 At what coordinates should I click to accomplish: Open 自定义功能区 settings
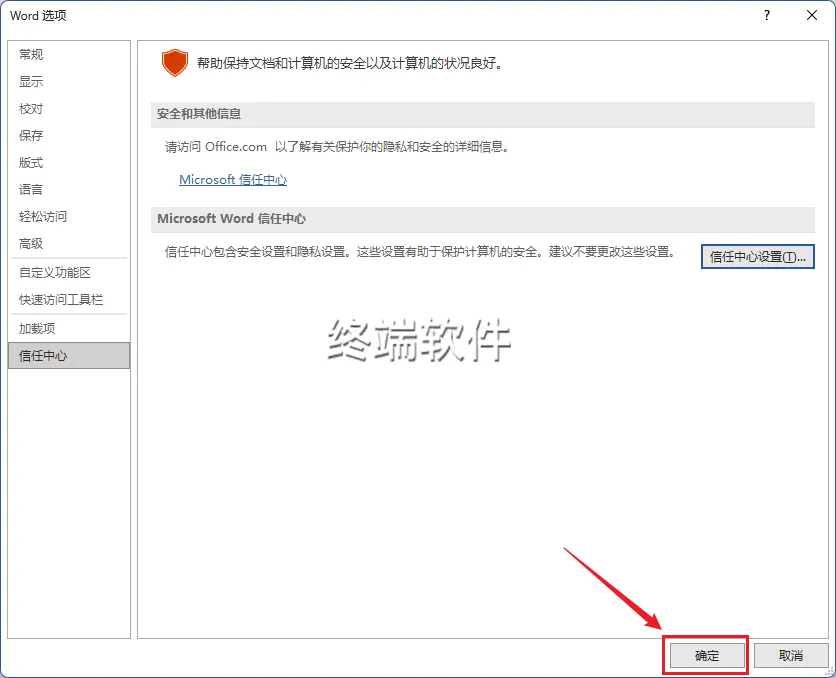tap(69, 272)
